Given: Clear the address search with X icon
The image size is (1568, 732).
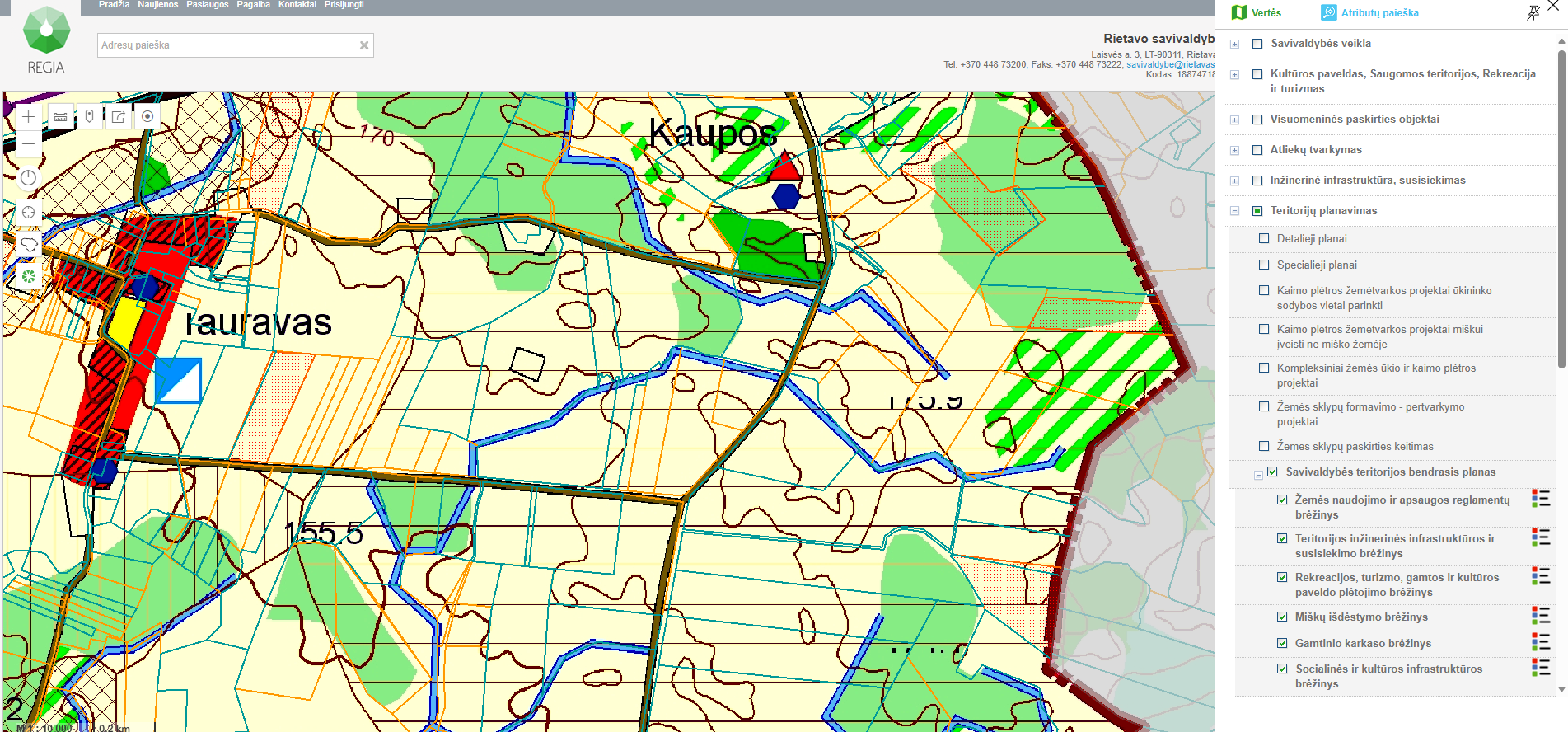Looking at the screenshot, I should 364,45.
